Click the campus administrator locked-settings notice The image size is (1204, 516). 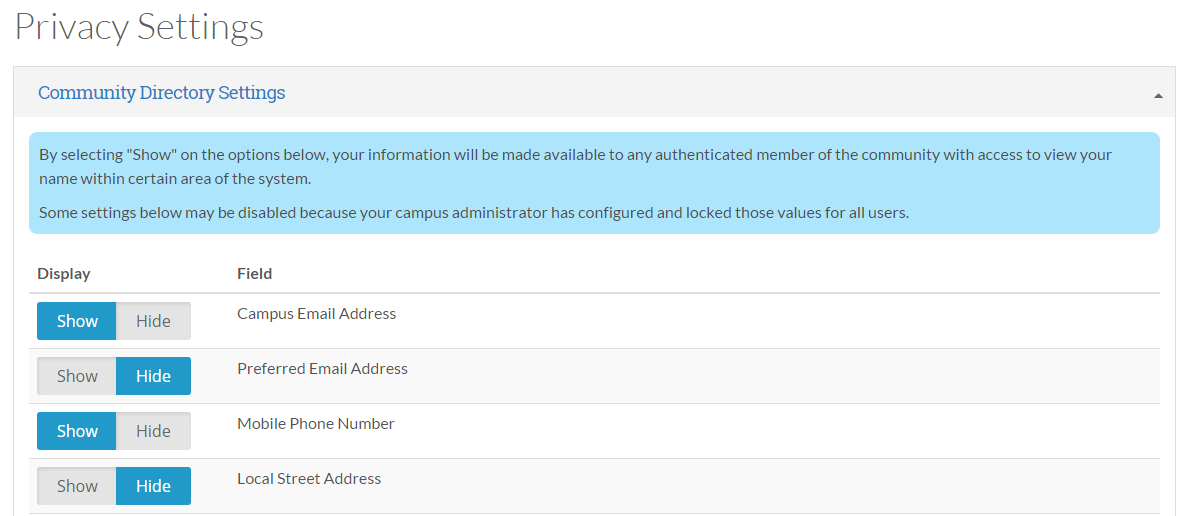coord(473,213)
